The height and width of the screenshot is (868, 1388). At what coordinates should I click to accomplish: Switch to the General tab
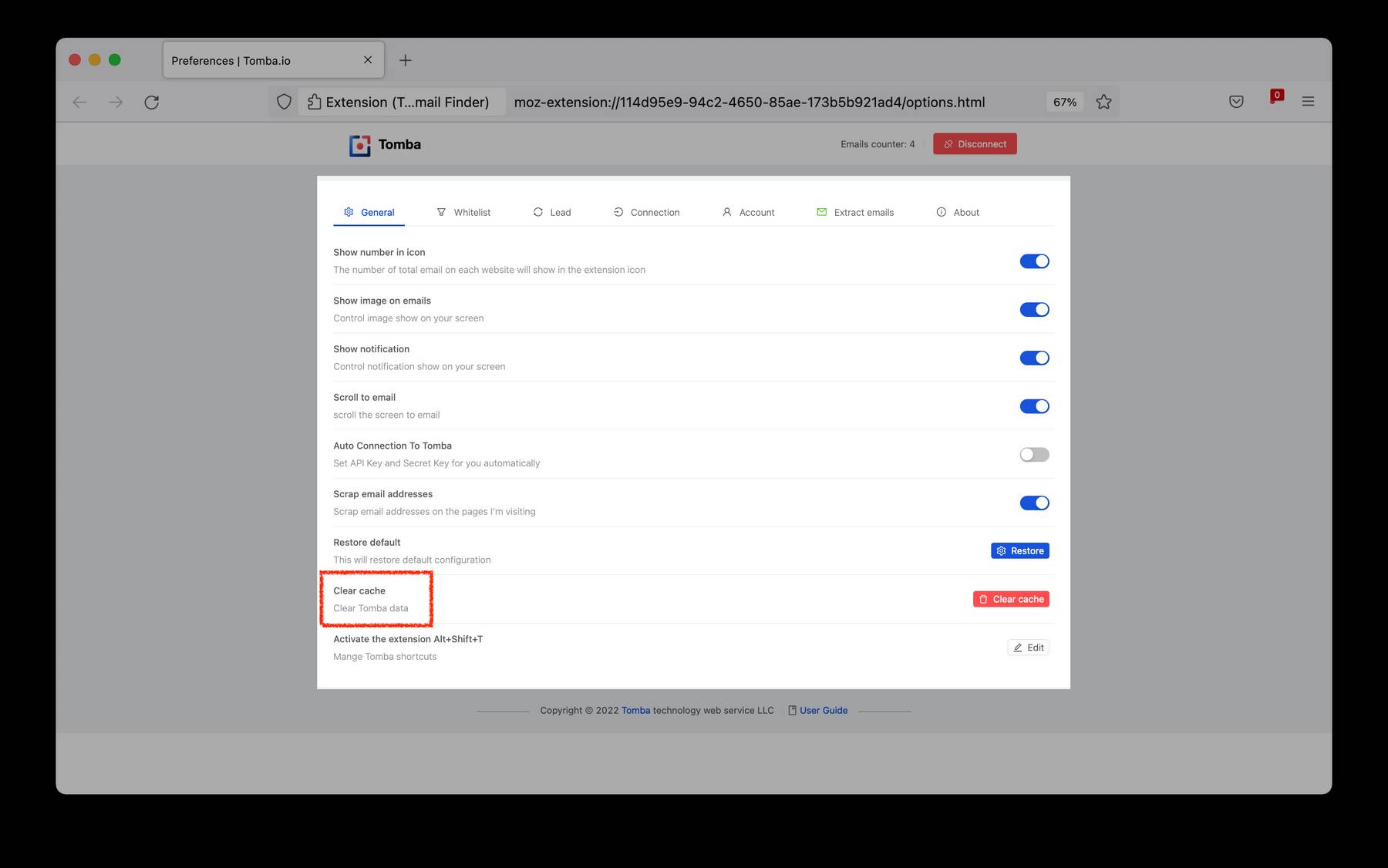[x=369, y=213]
